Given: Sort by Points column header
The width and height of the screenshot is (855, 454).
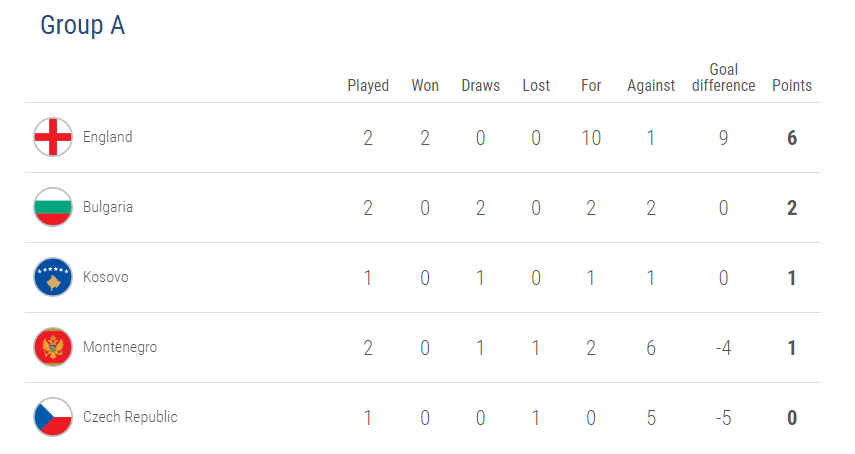Looking at the screenshot, I should (792, 86).
